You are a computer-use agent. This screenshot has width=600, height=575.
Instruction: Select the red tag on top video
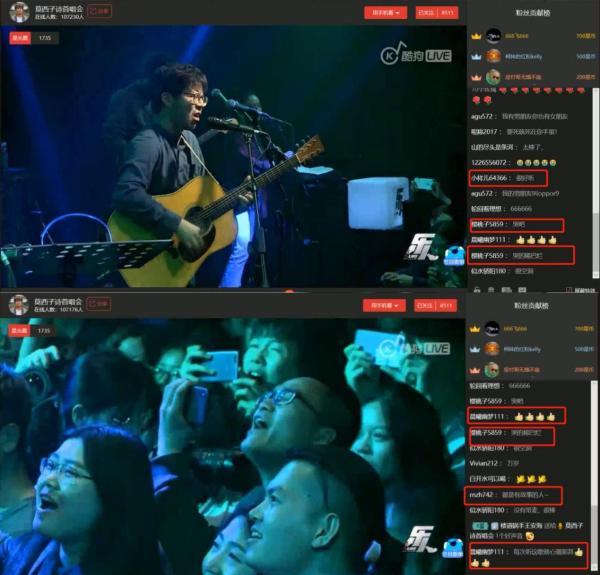coord(20,38)
